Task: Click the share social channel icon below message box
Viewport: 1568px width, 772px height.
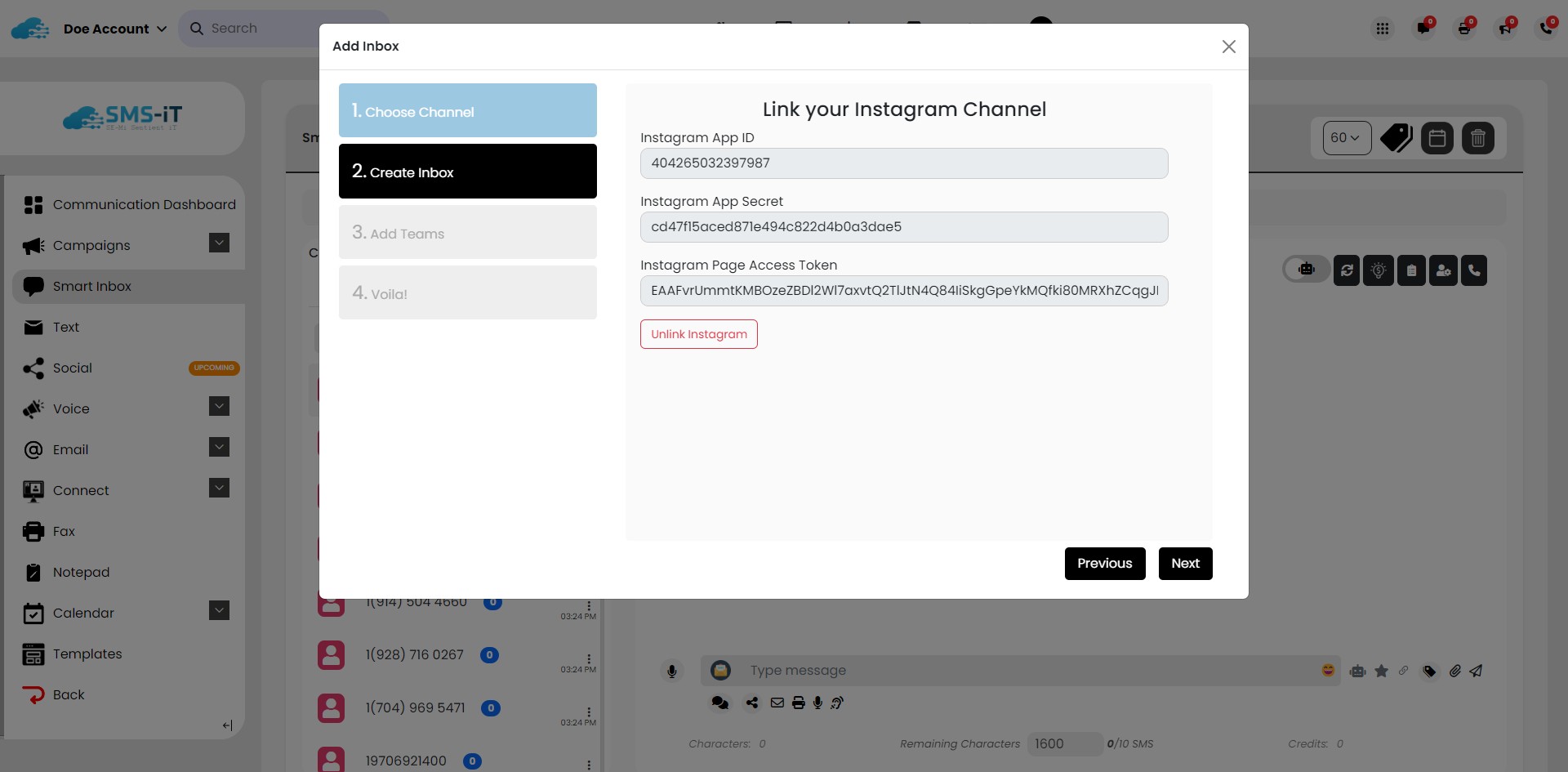Action: point(752,703)
